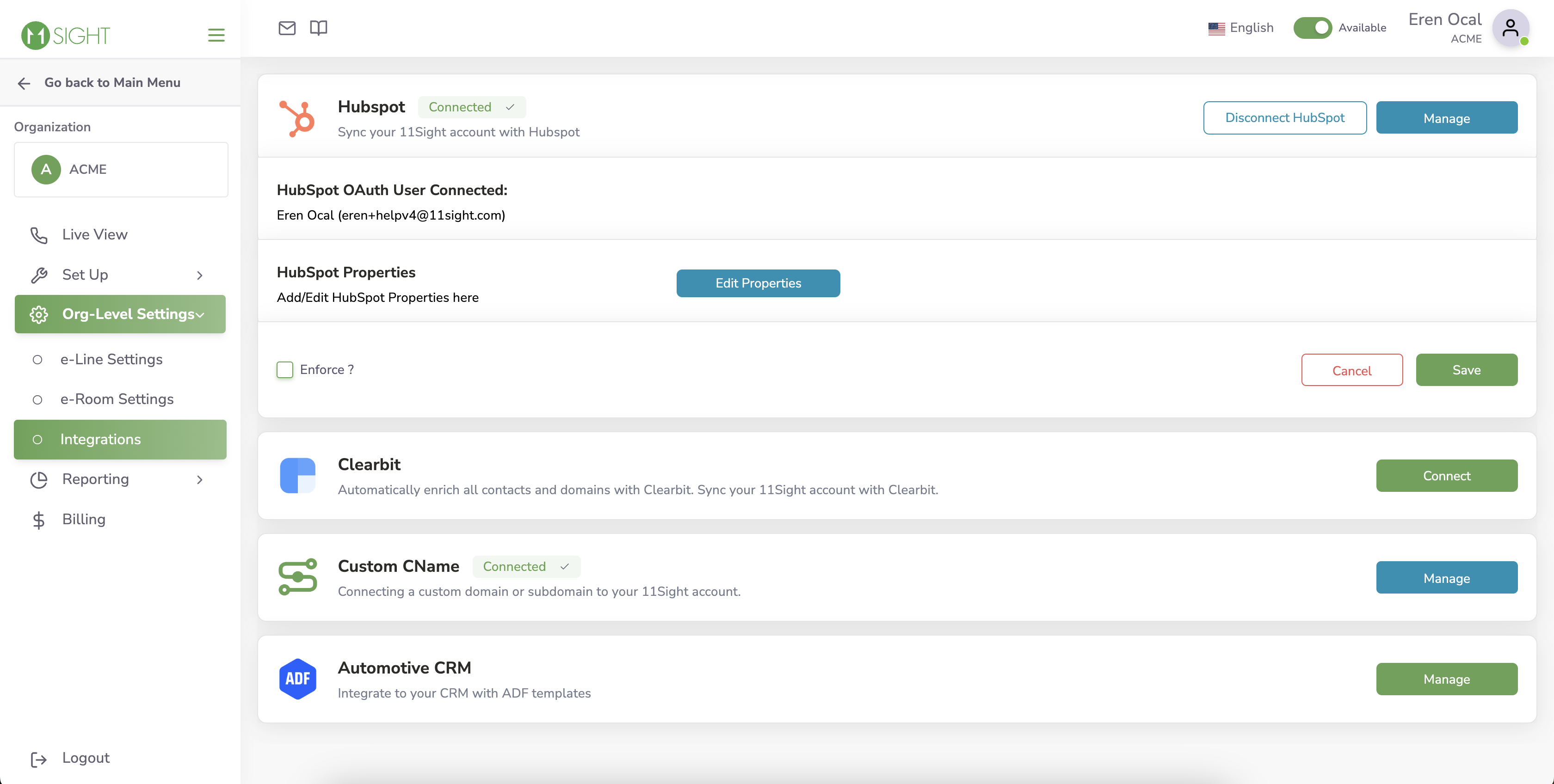
Task: Open the English language dropdown
Action: [1240, 28]
